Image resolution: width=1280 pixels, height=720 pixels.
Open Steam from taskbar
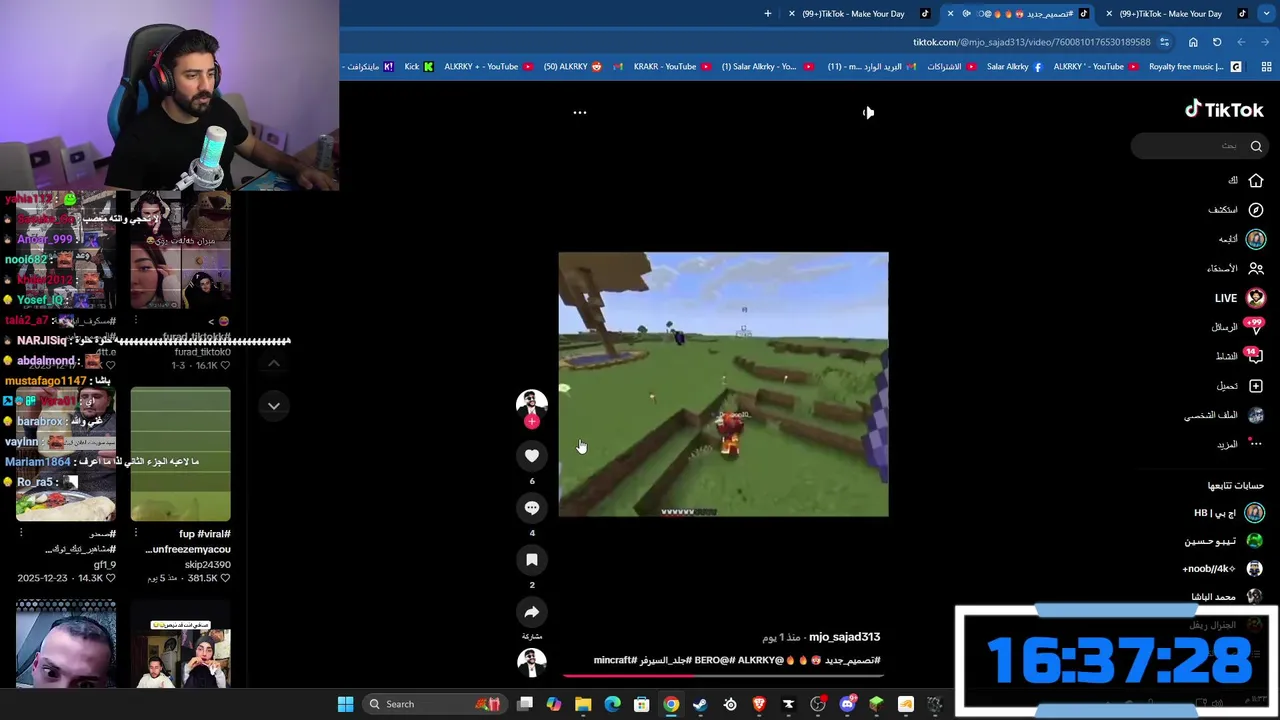[x=700, y=704]
